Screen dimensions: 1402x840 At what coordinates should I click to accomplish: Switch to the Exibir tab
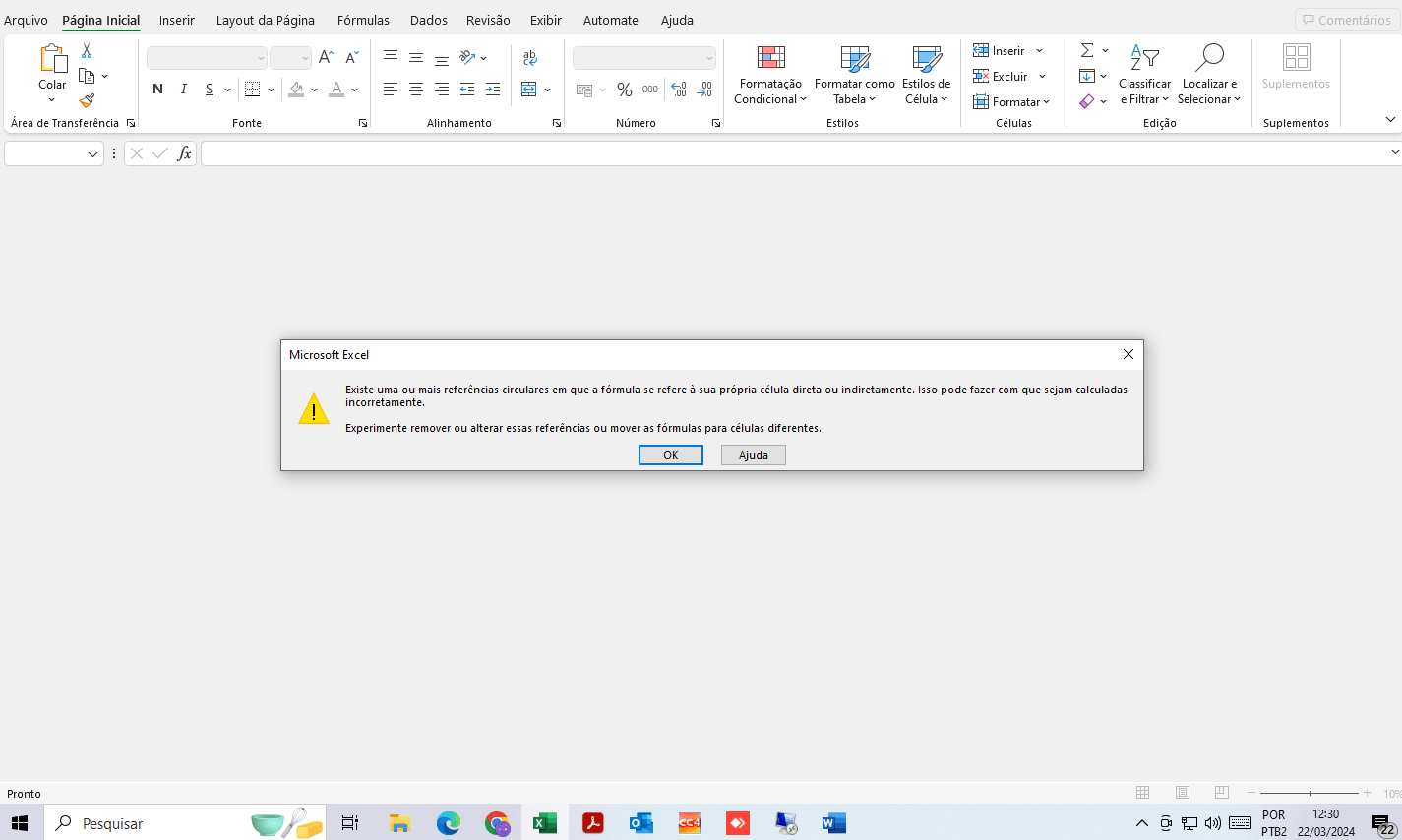[x=546, y=20]
